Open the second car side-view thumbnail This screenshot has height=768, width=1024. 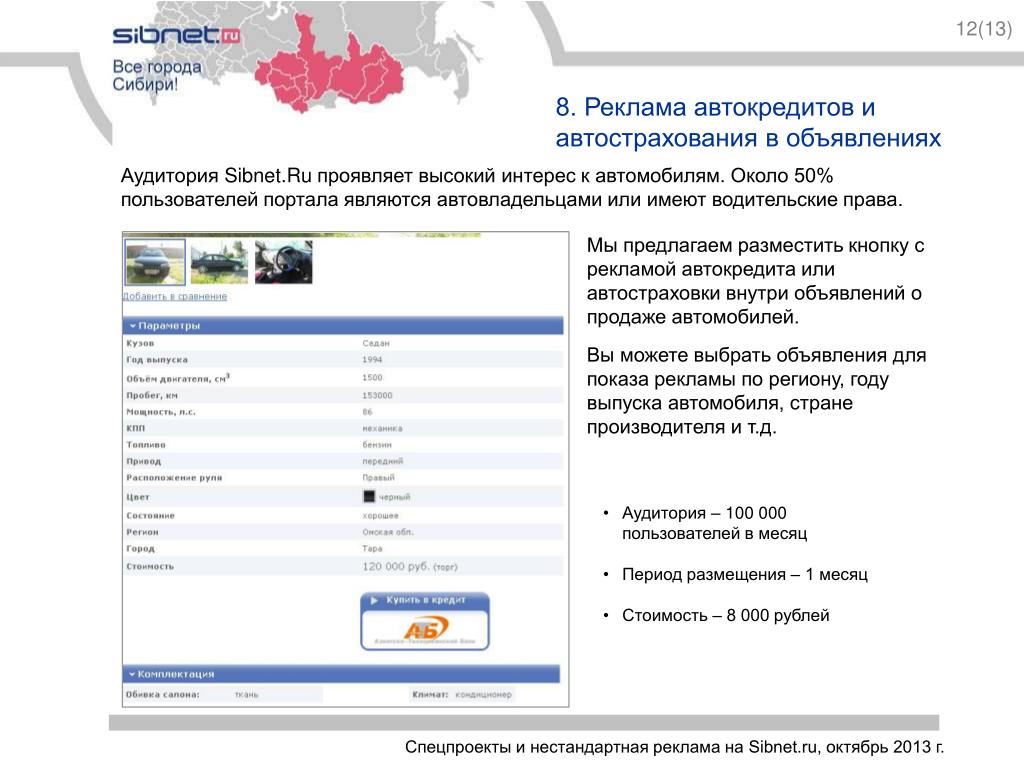(219, 262)
